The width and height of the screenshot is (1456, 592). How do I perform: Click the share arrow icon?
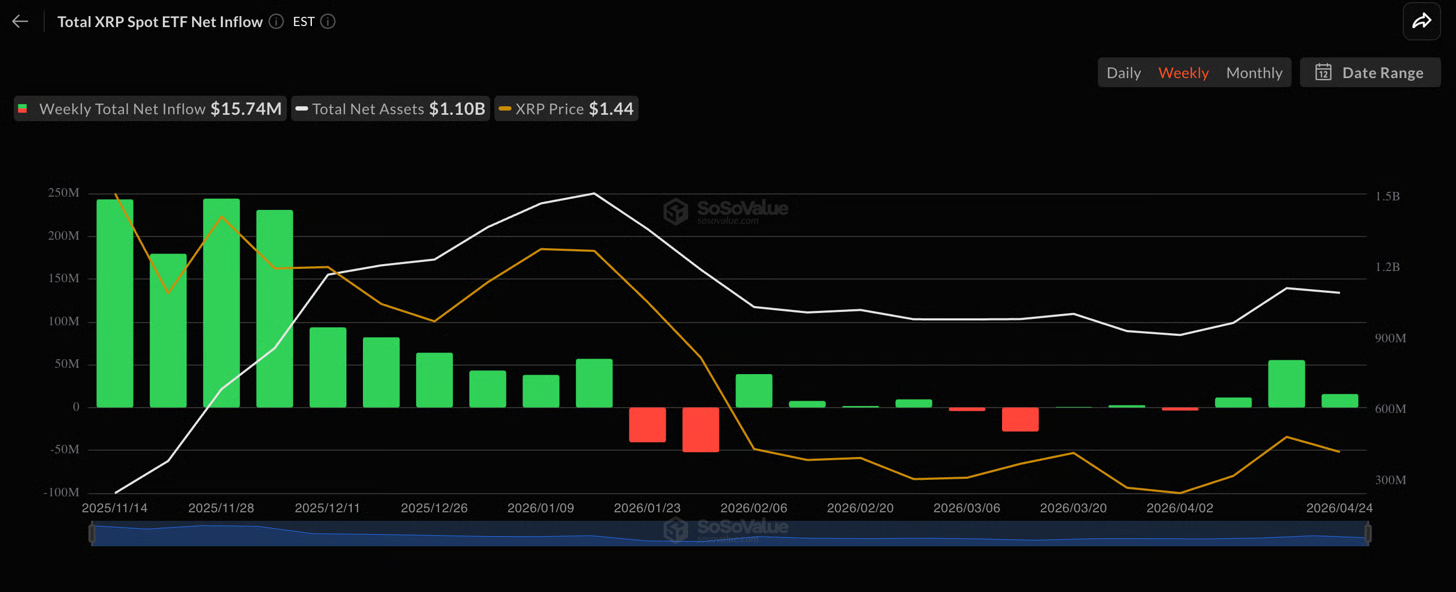pos(1421,21)
